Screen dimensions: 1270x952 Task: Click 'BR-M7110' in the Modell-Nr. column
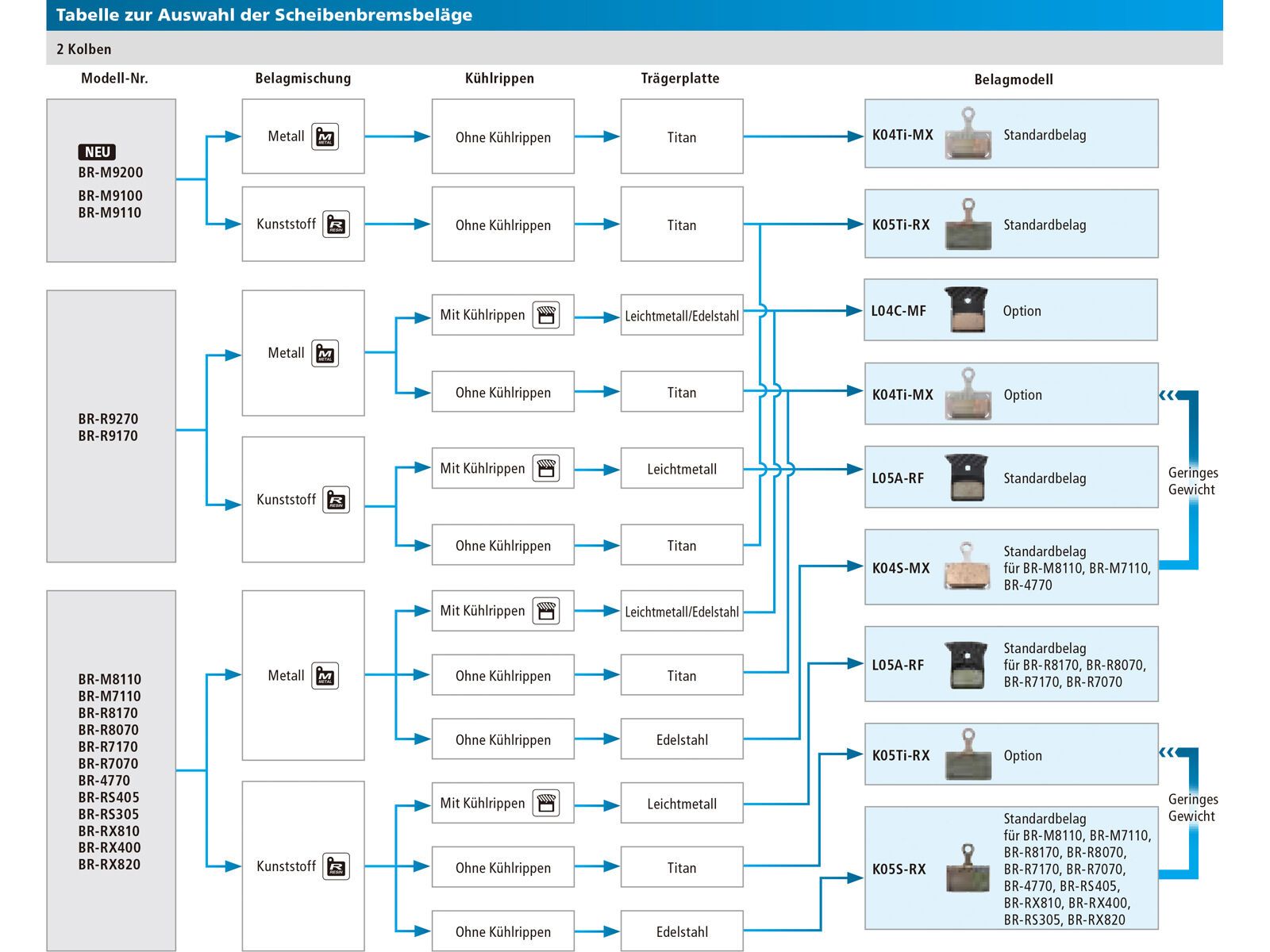[x=110, y=696]
